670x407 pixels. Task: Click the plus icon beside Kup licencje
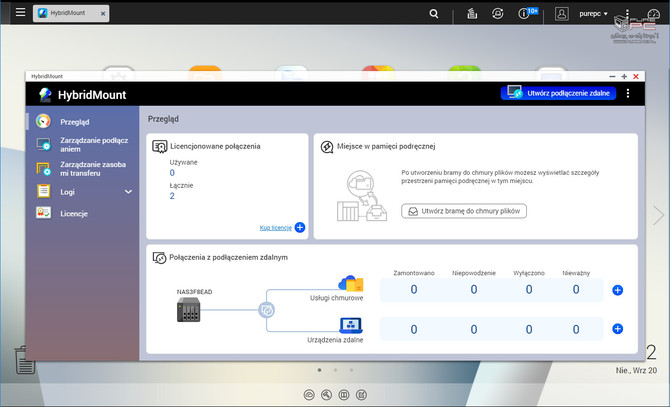pos(300,227)
